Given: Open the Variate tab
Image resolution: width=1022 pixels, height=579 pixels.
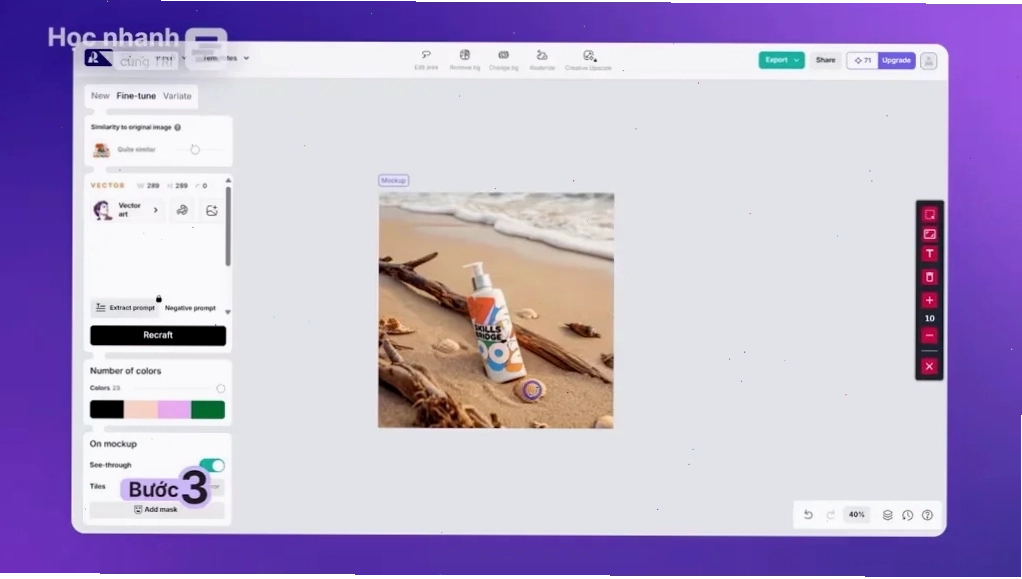Looking at the screenshot, I should pos(177,96).
